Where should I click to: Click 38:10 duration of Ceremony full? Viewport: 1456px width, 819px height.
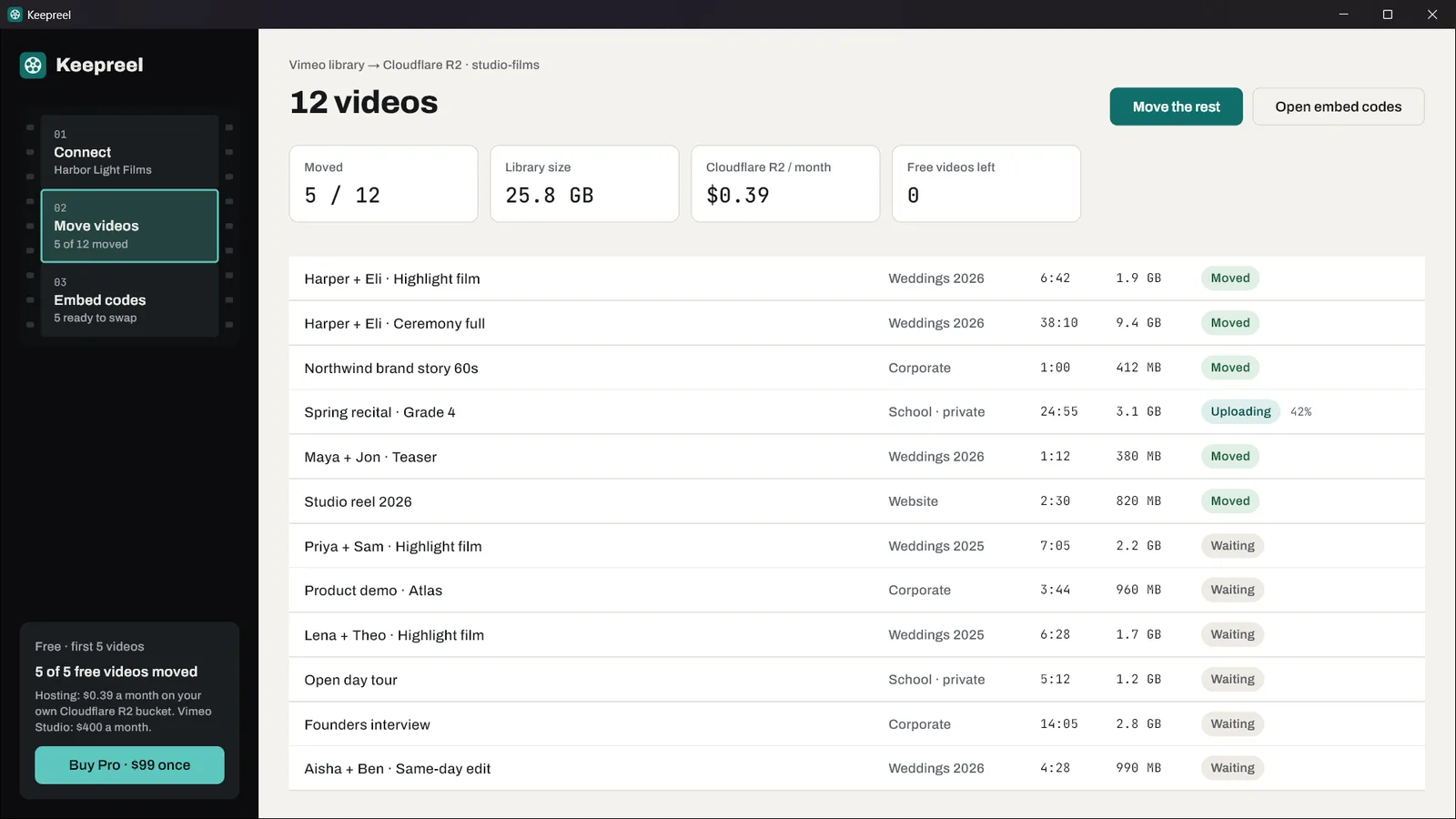click(1059, 323)
